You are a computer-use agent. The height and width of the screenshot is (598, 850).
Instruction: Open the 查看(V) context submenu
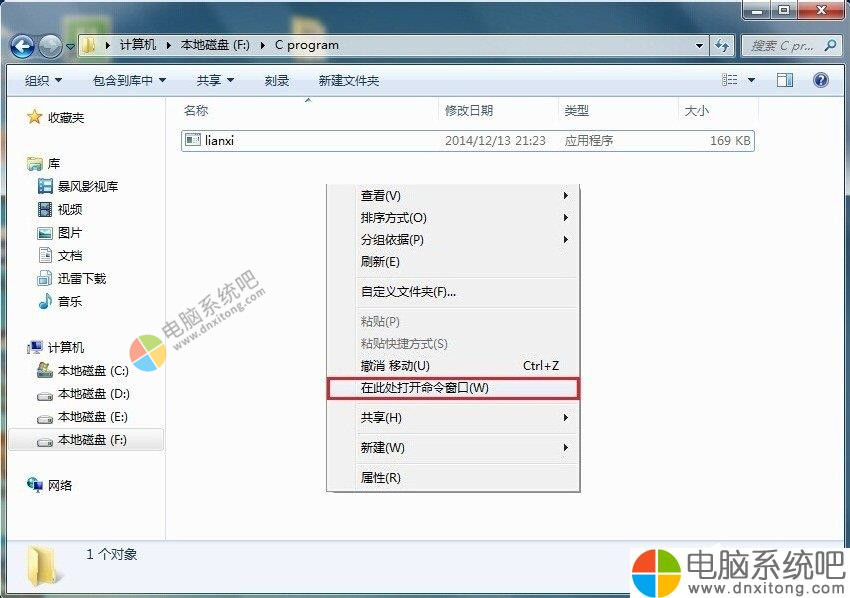click(453, 196)
